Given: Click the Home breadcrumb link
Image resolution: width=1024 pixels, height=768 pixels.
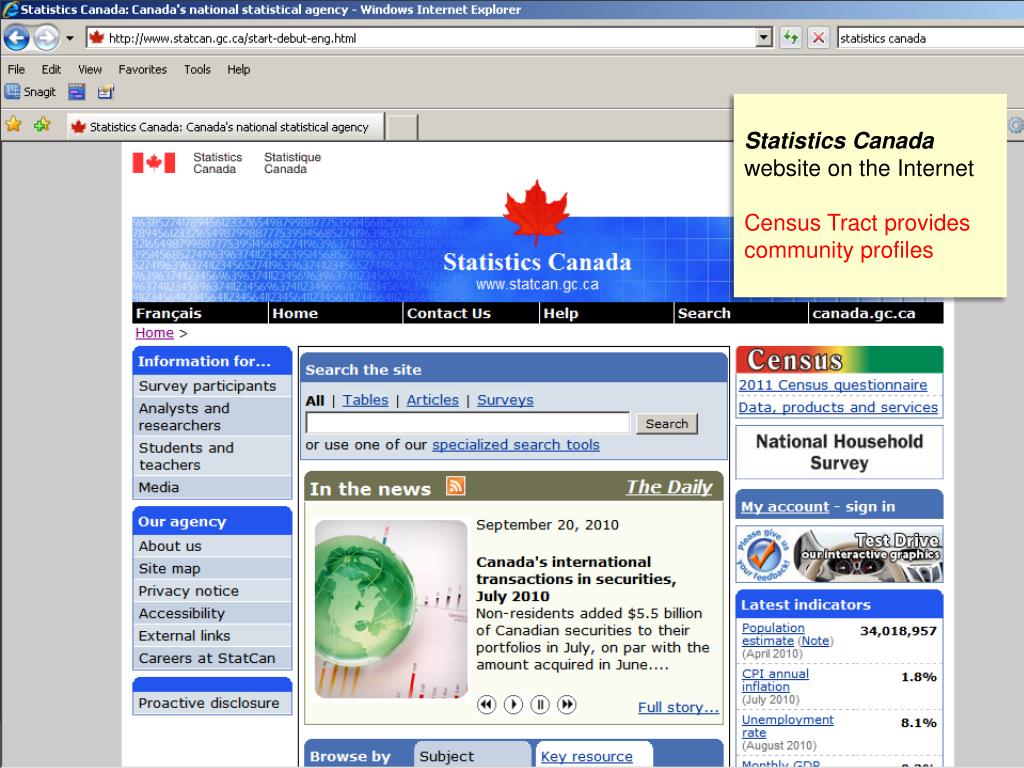Looking at the screenshot, I should click(x=155, y=333).
